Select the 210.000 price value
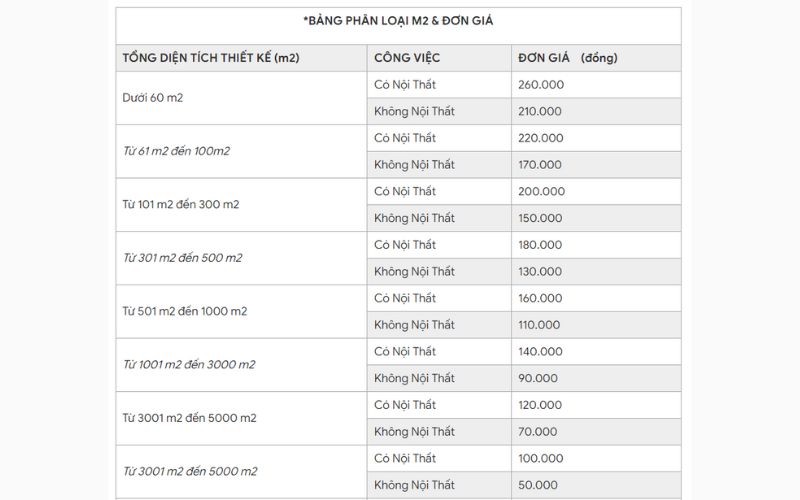Viewport: 800px width, 500px height. 541,111
